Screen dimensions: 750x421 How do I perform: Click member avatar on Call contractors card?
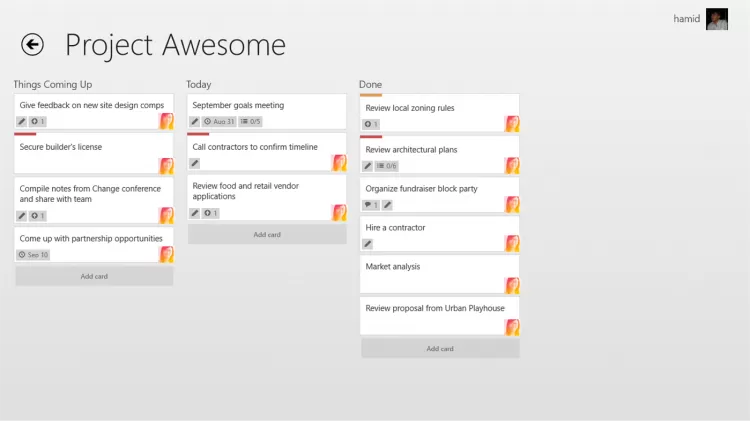pyautogui.click(x=339, y=163)
